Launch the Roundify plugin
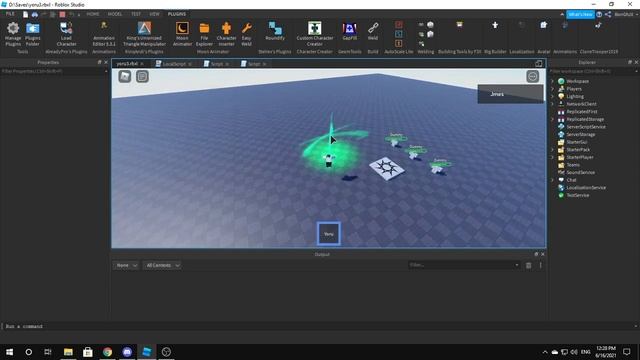640x360 pixels. click(x=275, y=31)
